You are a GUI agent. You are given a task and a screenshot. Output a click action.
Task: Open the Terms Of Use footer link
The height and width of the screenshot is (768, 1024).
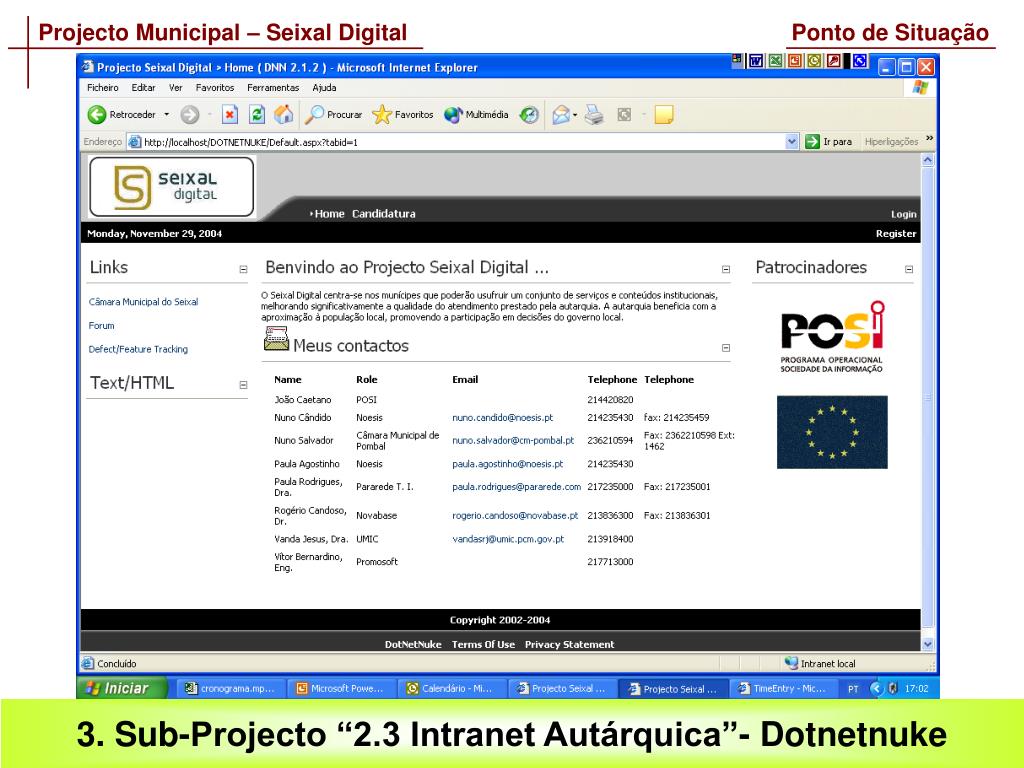tap(483, 645)
